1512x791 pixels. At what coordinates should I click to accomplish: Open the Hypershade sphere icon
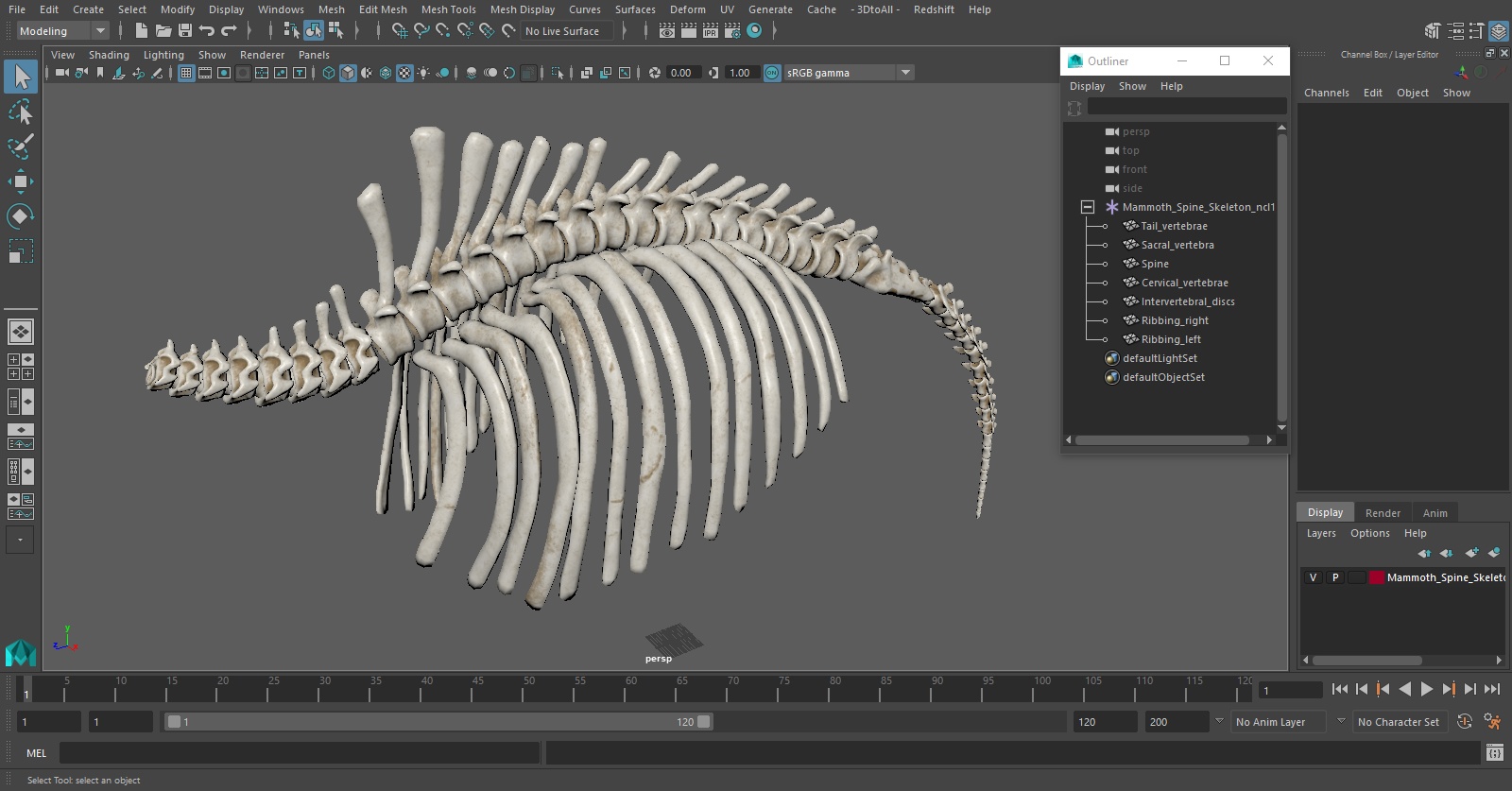click(754, 31)
